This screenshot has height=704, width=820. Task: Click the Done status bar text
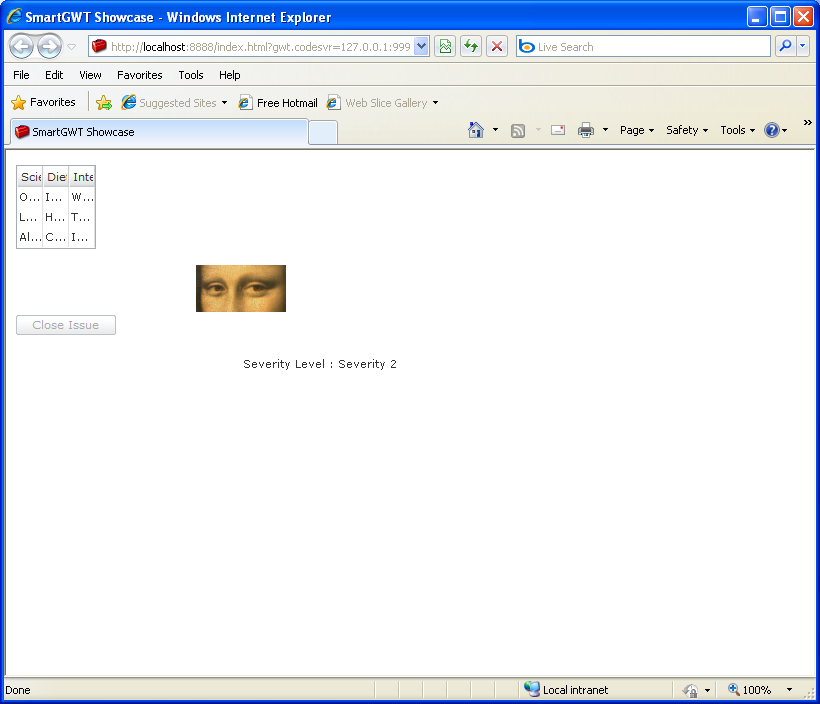click(x=18, y=690)
